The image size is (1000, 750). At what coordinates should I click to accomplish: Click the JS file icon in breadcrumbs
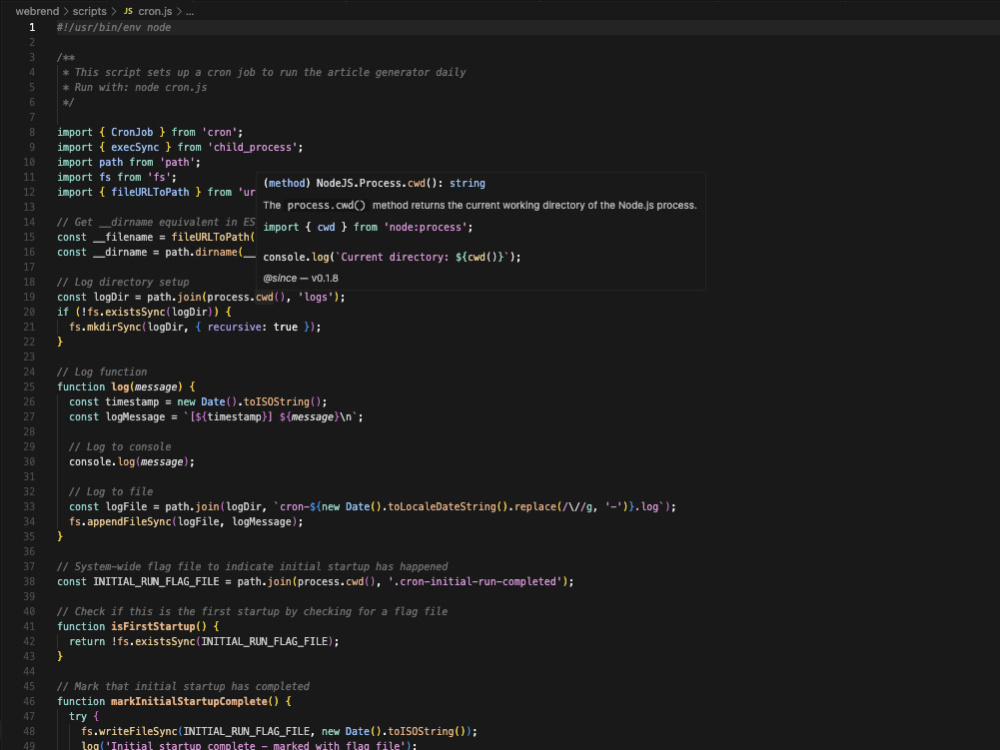128,11
